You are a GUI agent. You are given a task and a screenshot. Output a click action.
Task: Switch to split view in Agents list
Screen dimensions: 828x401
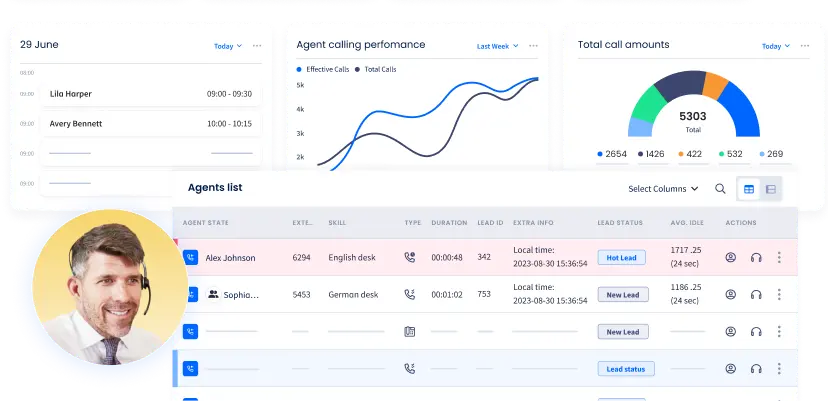point(771,189)
